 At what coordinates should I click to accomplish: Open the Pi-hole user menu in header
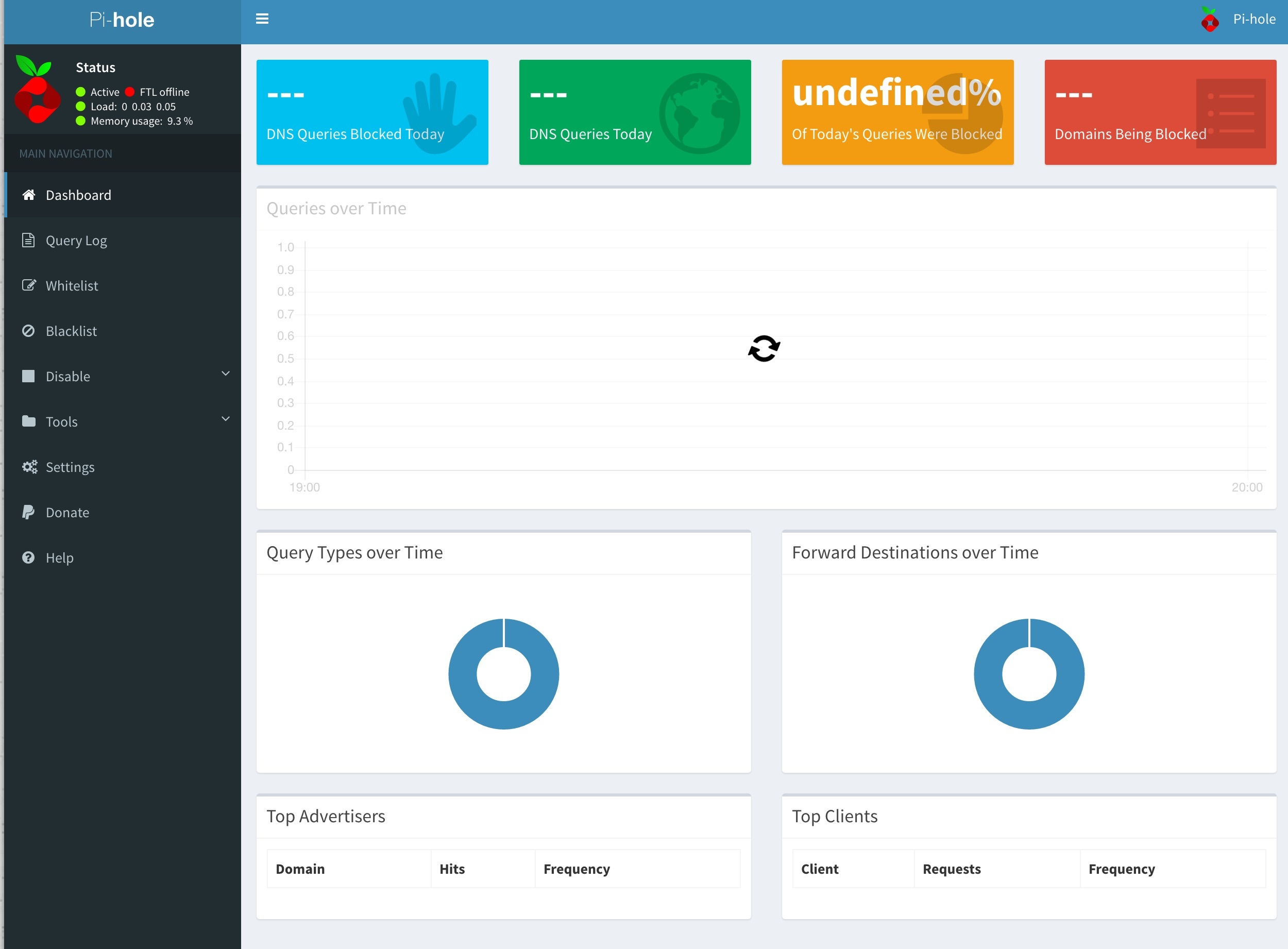click(1253, 20)
